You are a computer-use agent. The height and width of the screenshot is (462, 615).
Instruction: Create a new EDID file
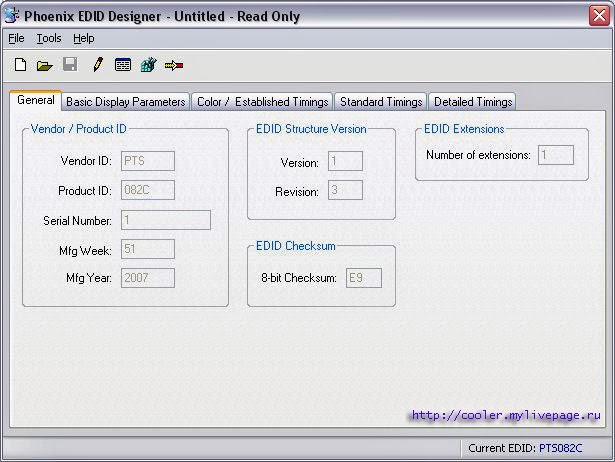coord(20,65)
